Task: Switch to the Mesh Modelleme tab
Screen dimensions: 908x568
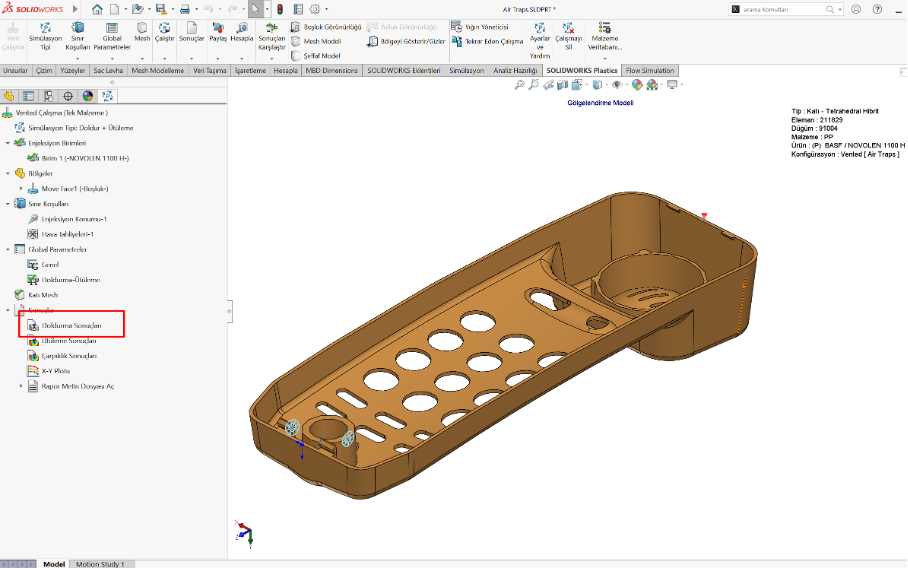Action: coord(158,70)
